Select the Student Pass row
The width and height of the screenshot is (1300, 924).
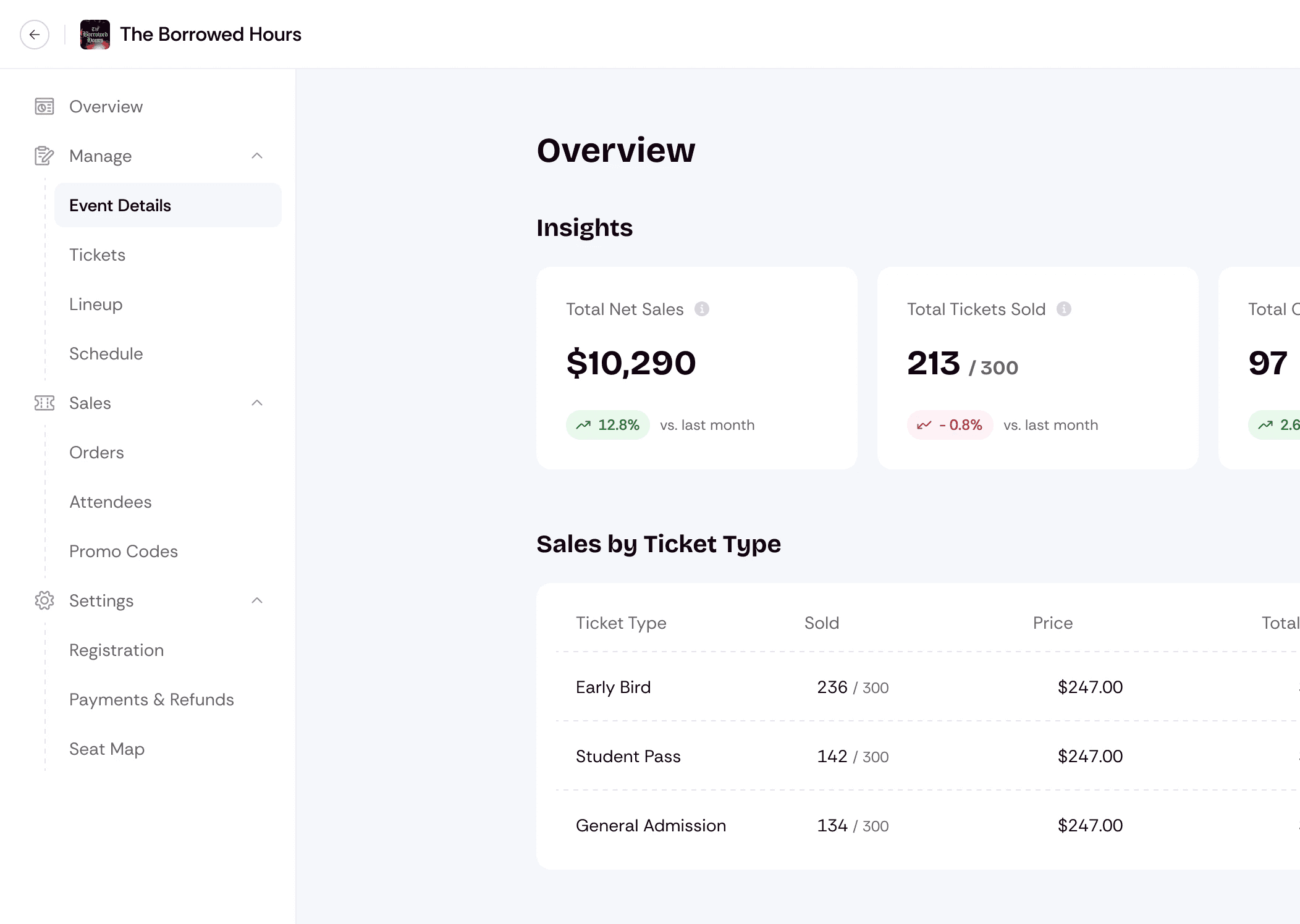[x=927, y=756]
